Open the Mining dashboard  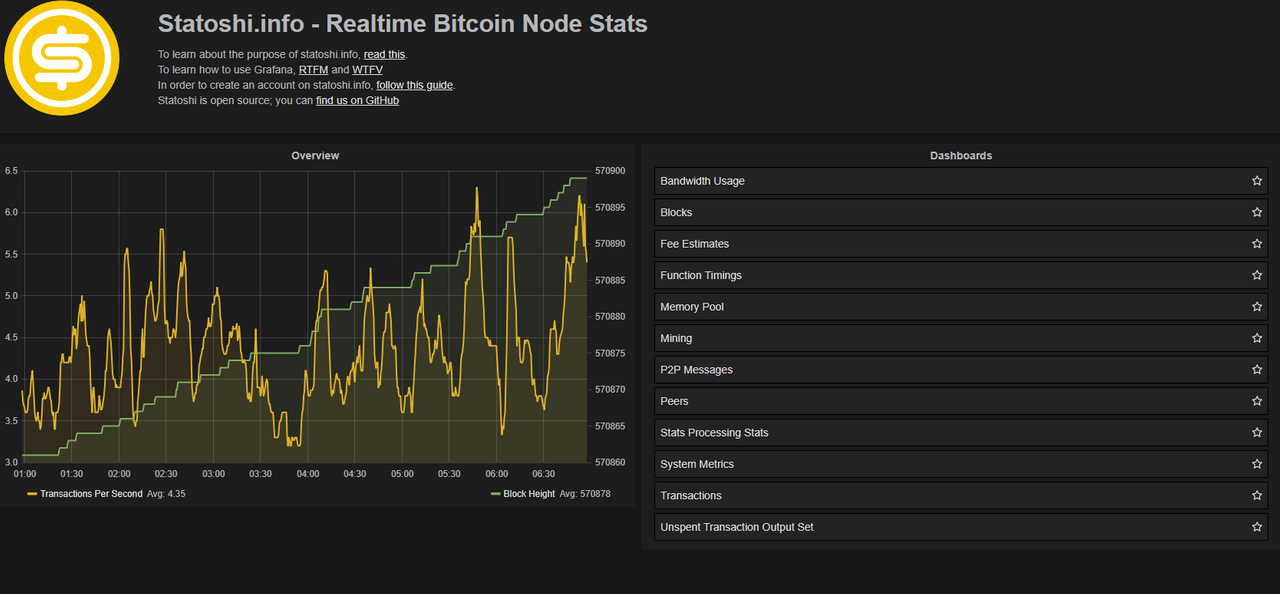[961, 338]
